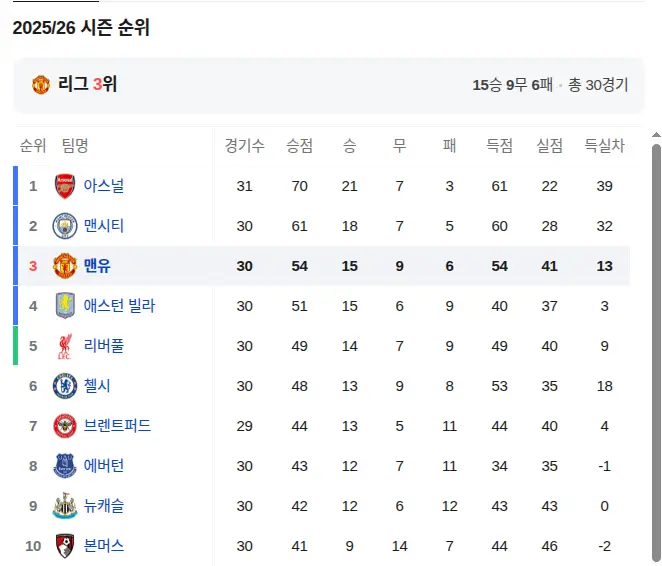Click the scrollbar up arrow beside table
Viewport: 662px width, 566px height.
(656, 135)
